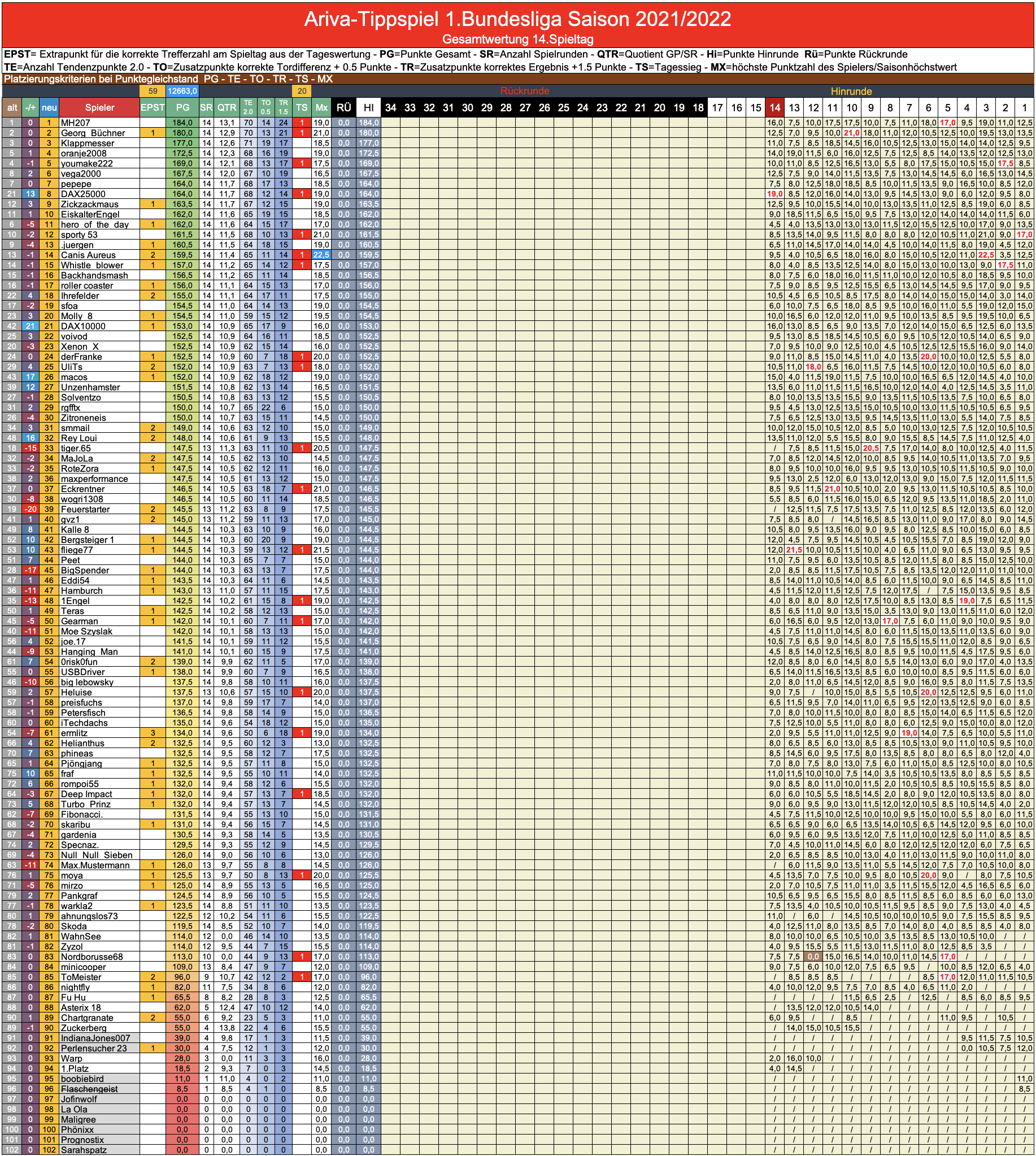Viewport: 1036px width, 1156px height.
Task: Click player name 'Bergsteiger 1'
Action: pyautogui.click(x=87, y=539)
